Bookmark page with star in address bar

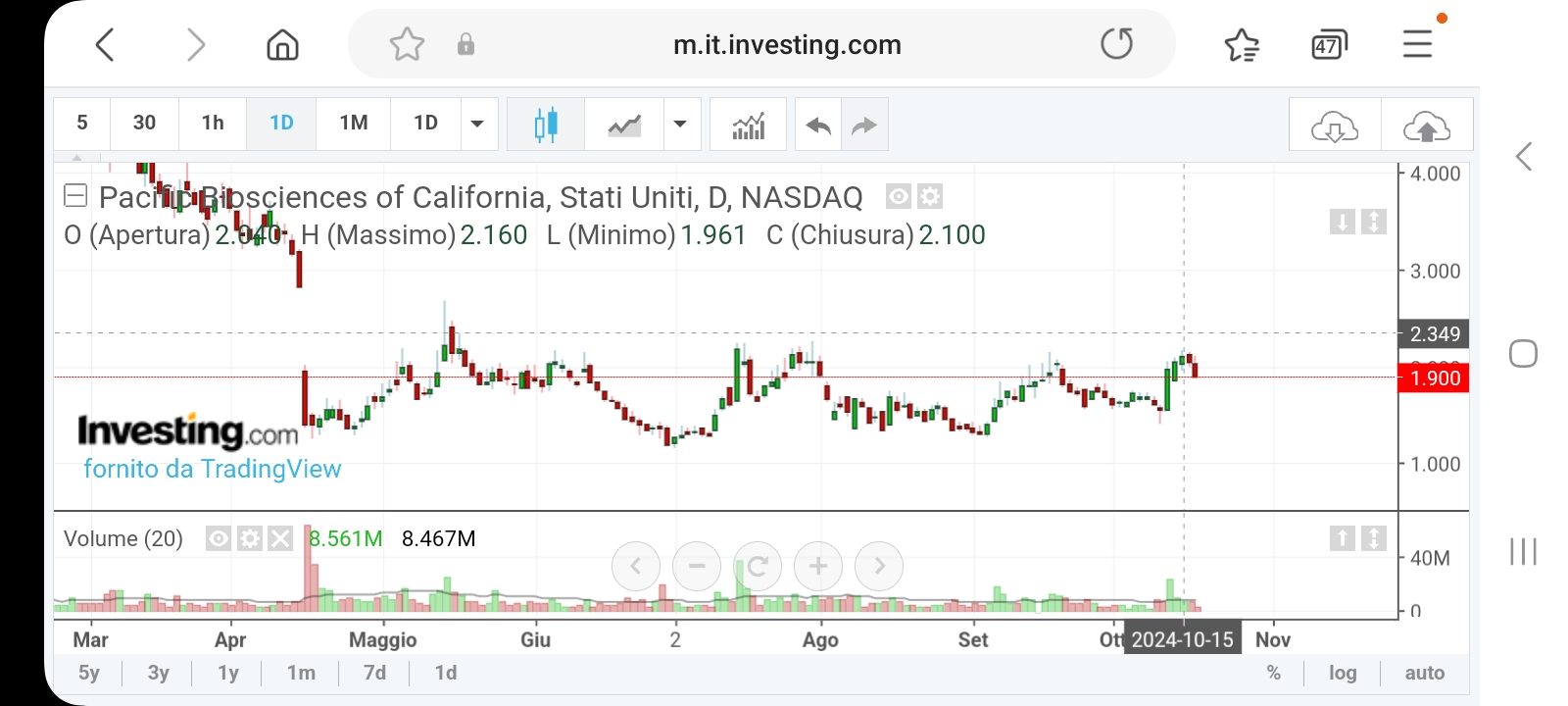tap(407, 44)
